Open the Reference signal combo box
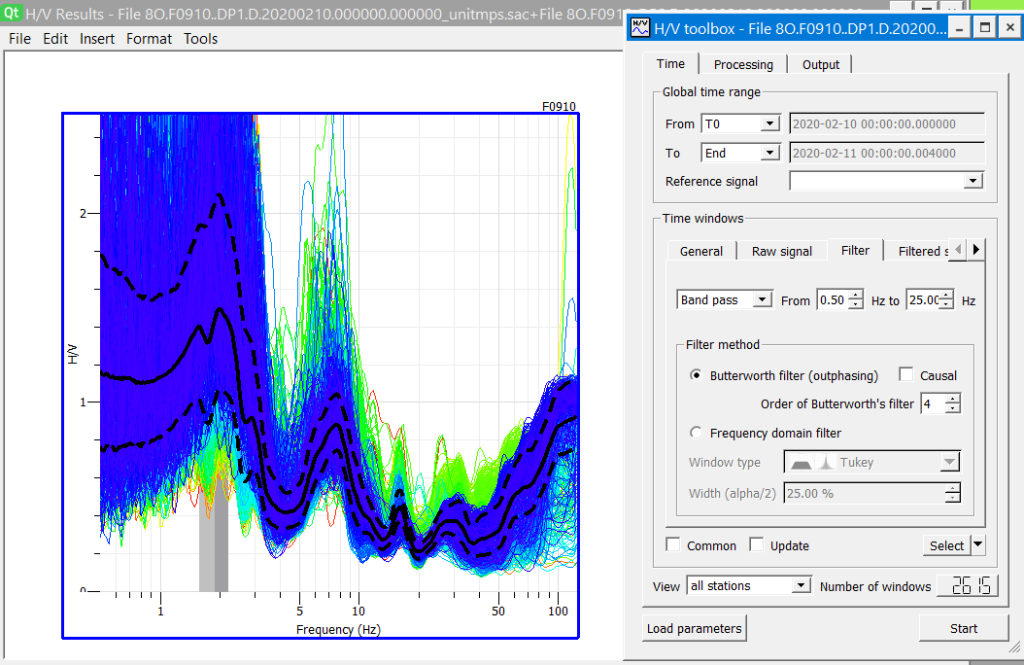 click(885, 181)
